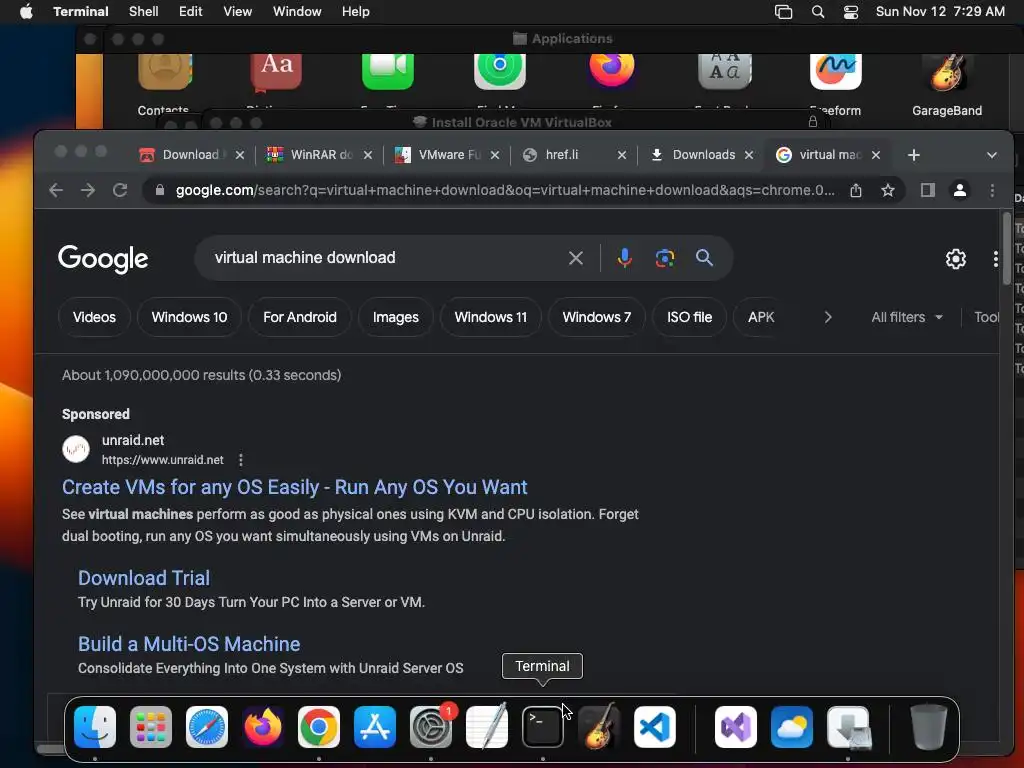Open the Window menu
Image resolution: width=1024 pixels, height=768 pixels.
(x=297, y=12)
